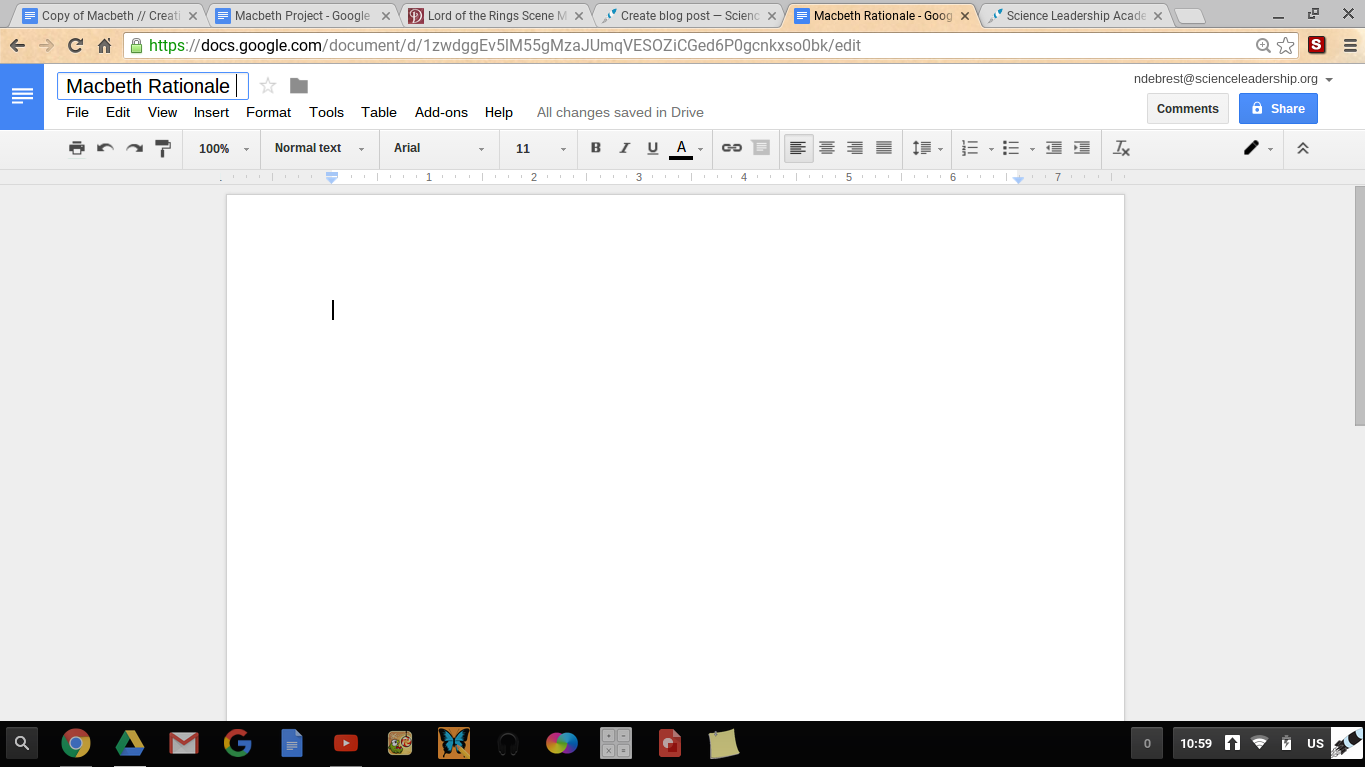This screenshot has height=767, width=1365.
Task: Expand the Normal text styles dropdown
Action: (319, 148)
